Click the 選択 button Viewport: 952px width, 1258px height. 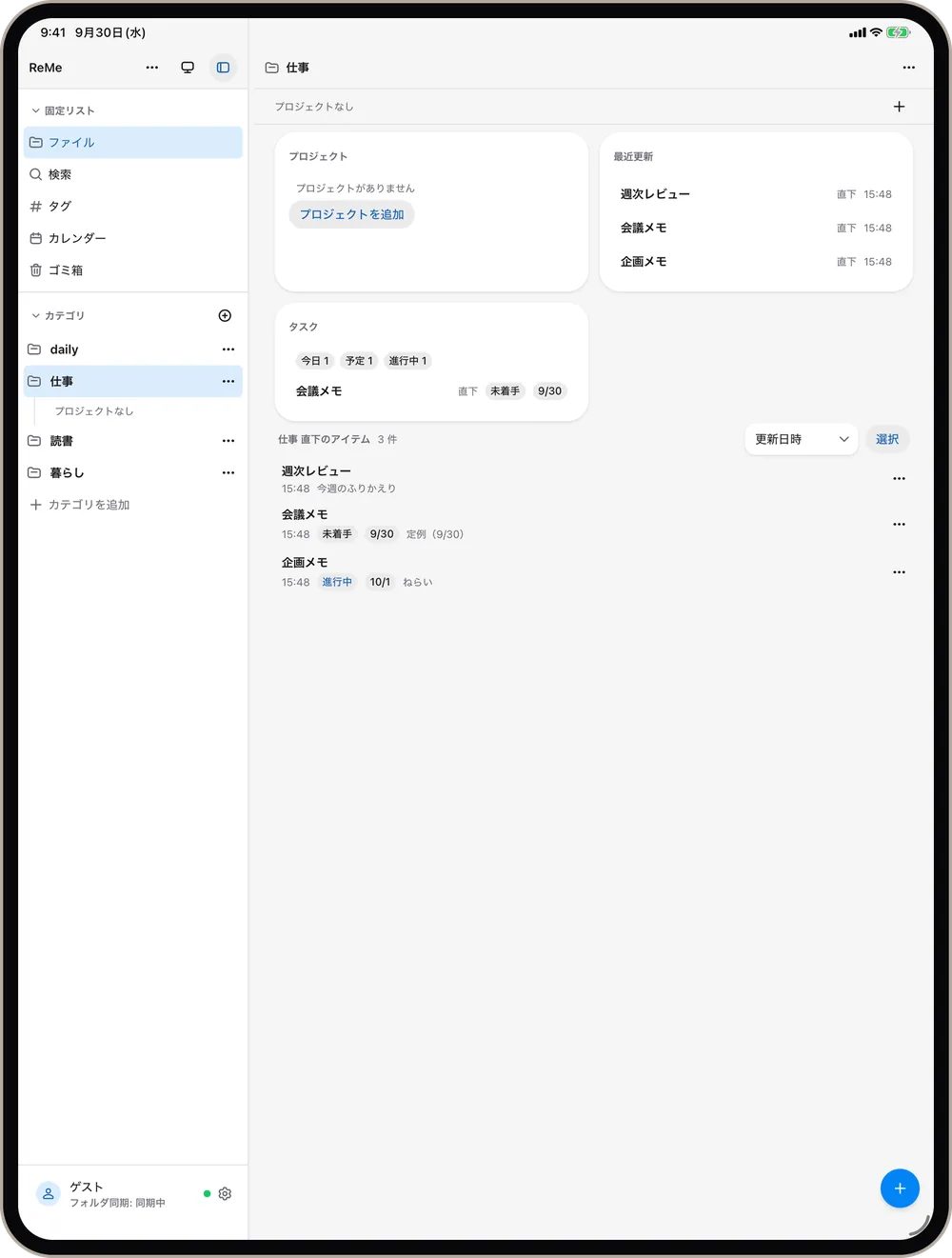tap(887, 439)
